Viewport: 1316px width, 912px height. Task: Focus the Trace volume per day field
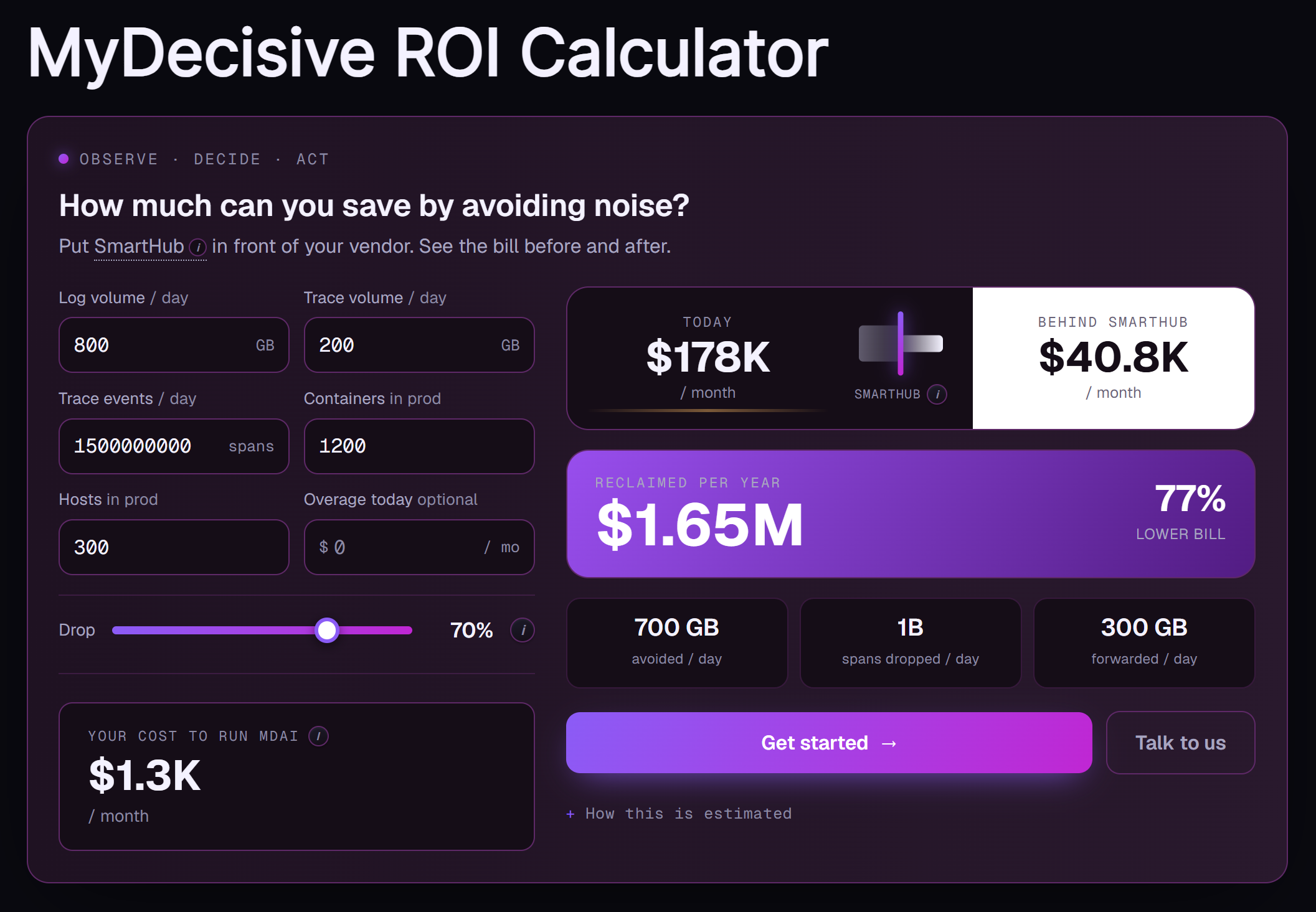[x=419, y=345]
